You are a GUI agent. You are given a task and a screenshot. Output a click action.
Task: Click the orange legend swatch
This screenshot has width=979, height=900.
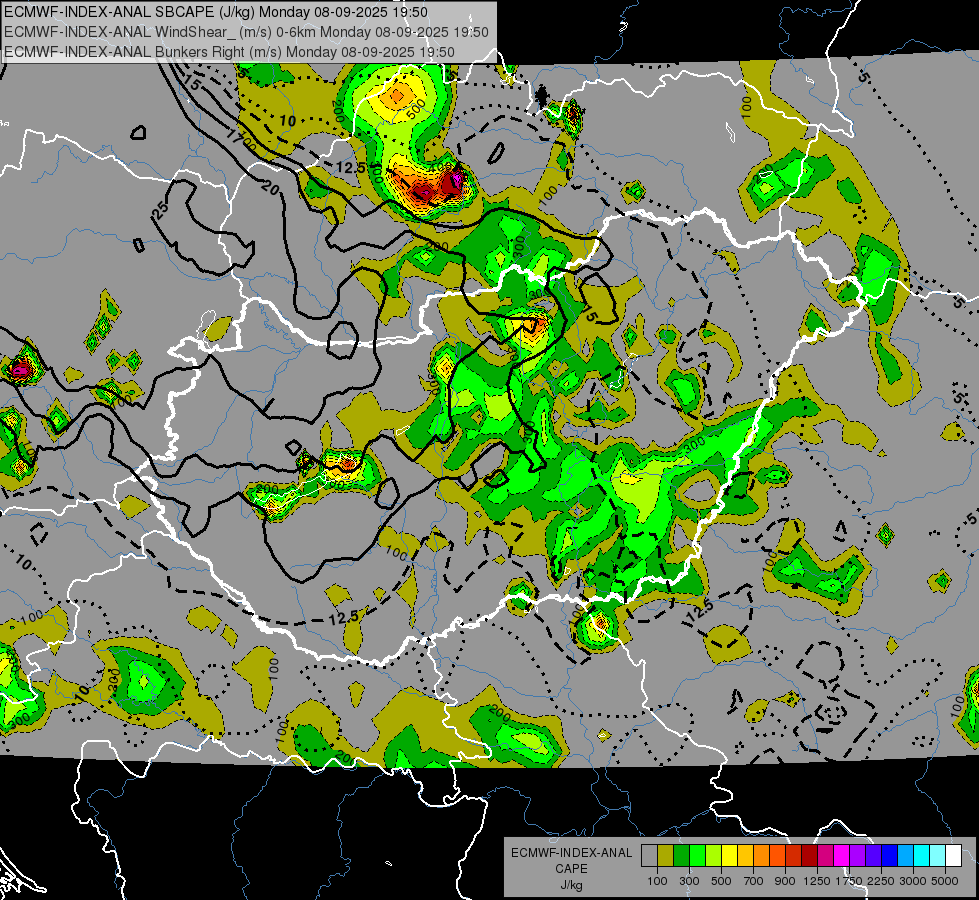[x=761, y=856]
